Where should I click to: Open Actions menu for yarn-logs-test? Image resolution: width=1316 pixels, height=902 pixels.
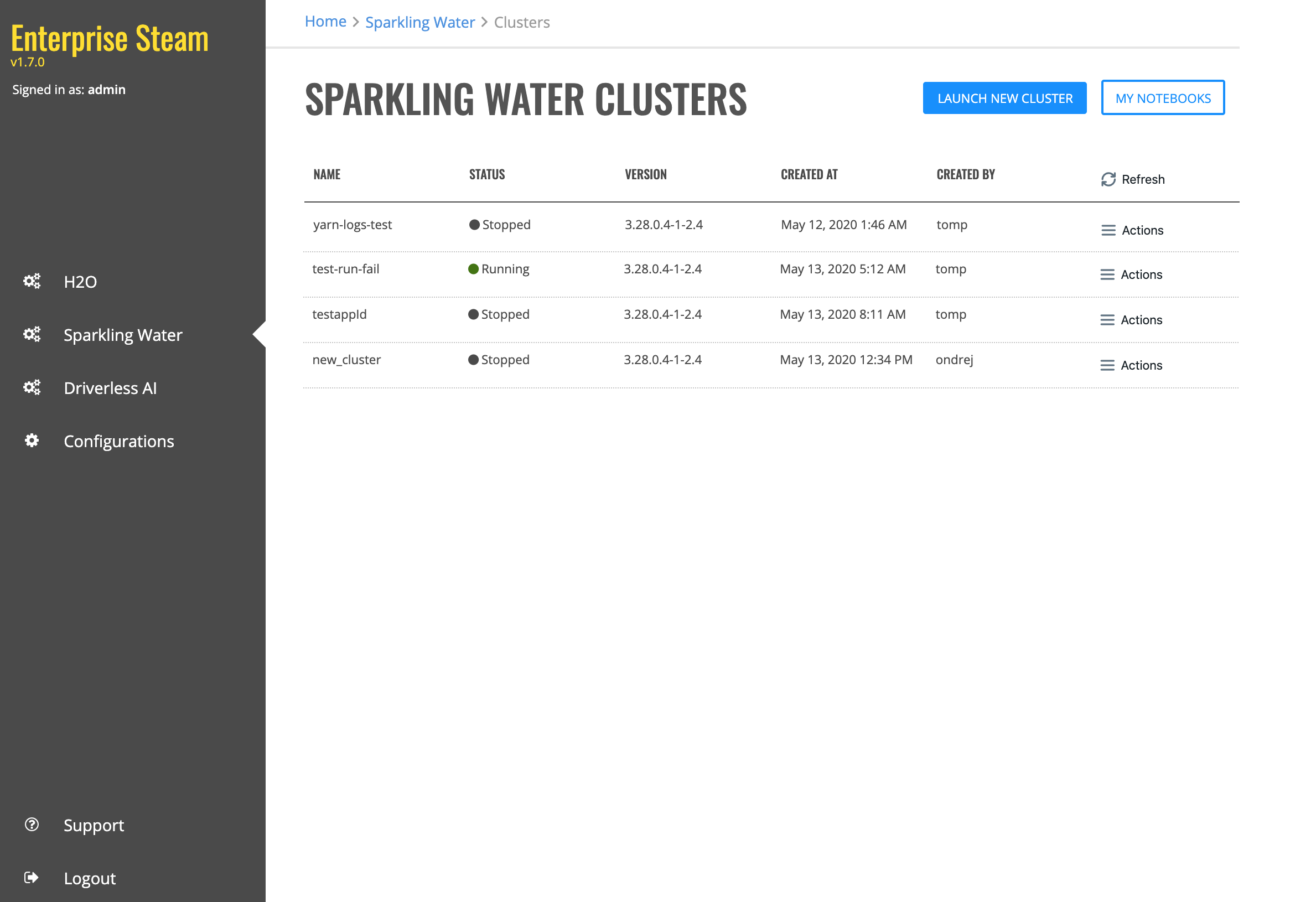1132,230
